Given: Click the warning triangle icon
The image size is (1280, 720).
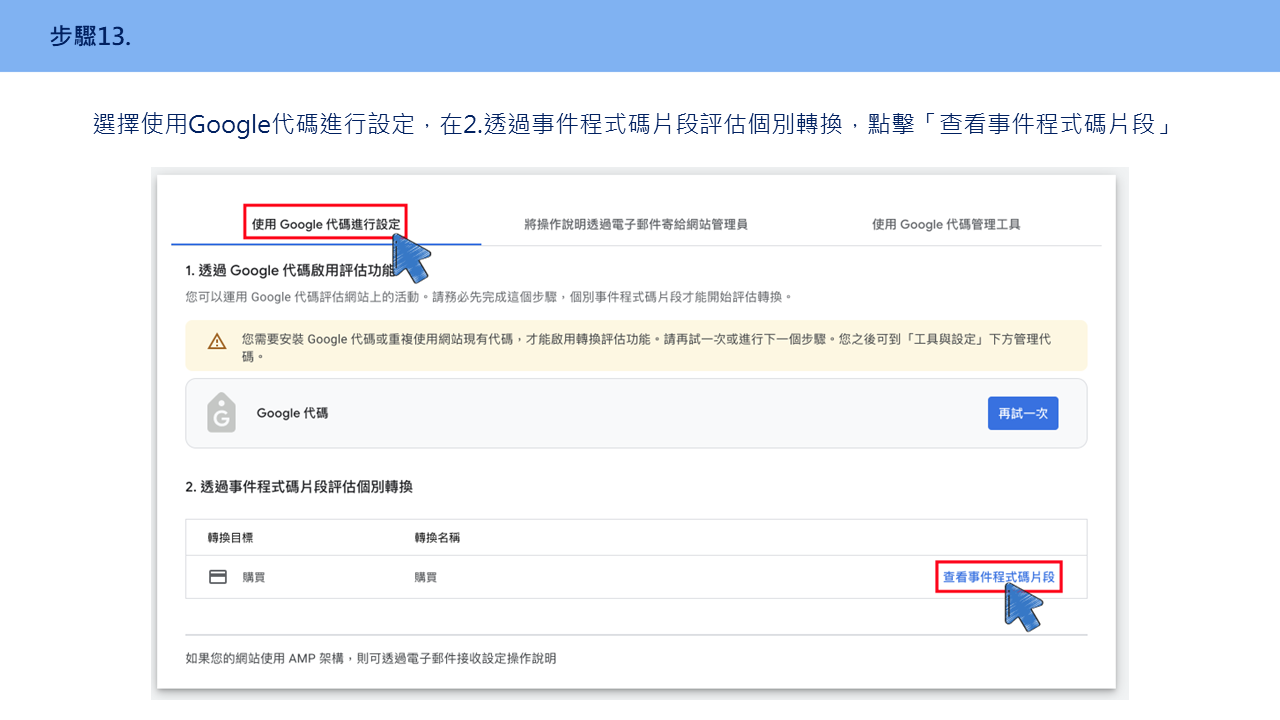Looking at the screenshot, I should click(x=217, y=342).
